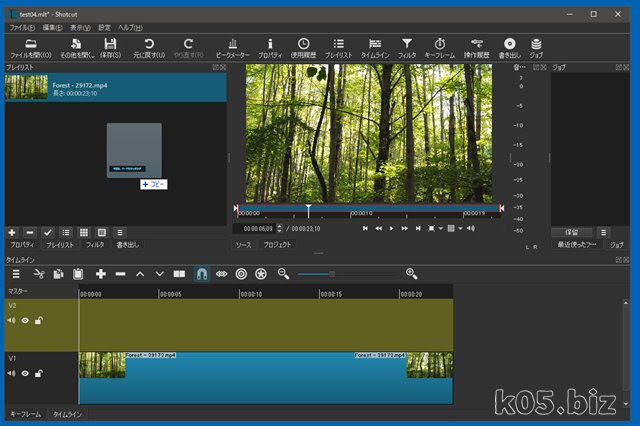Open the Filters panel funnel icon
Screen dimensions: 640x426
(407, 48)
